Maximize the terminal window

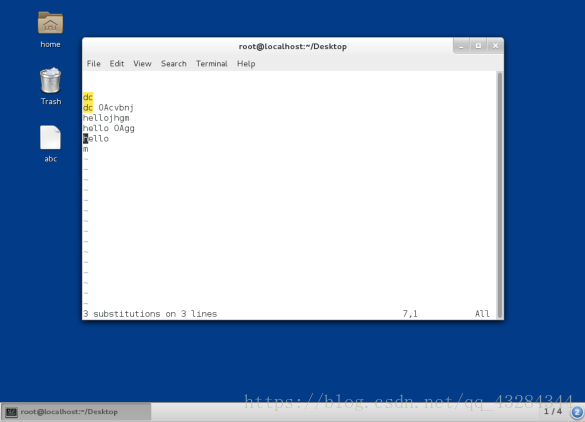478,46
